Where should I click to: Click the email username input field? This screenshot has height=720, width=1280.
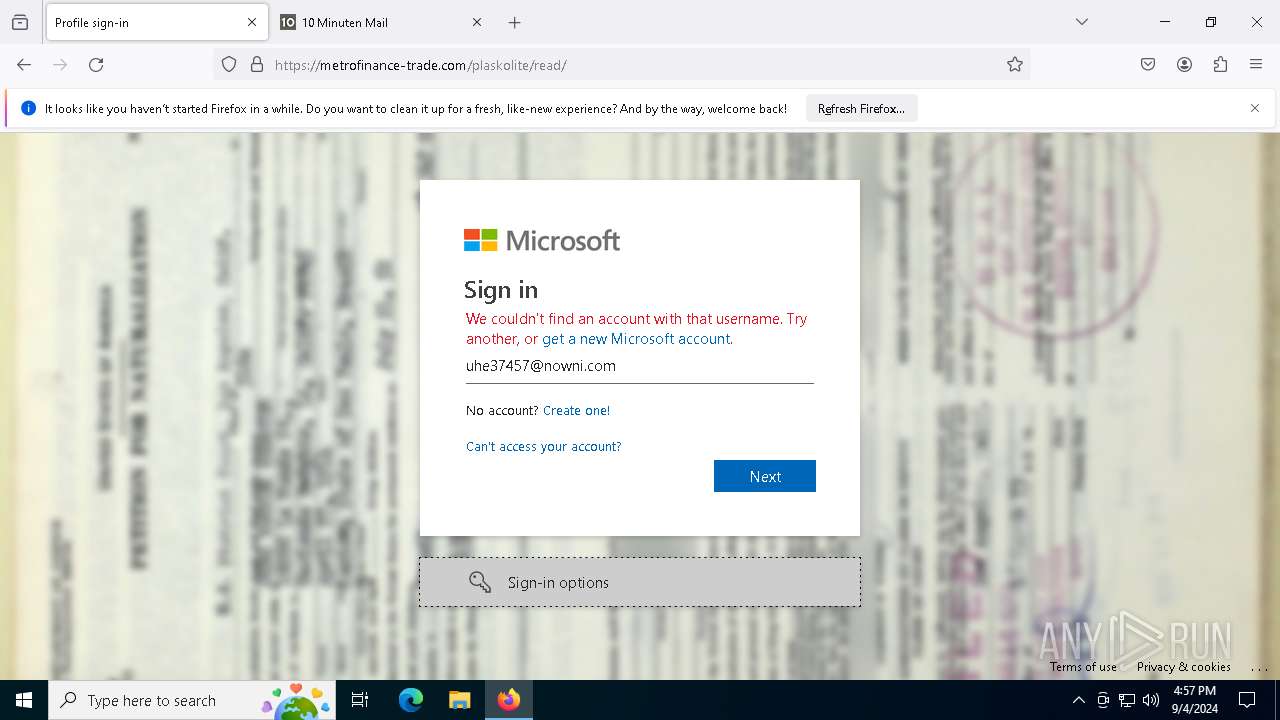coord(640,366)
